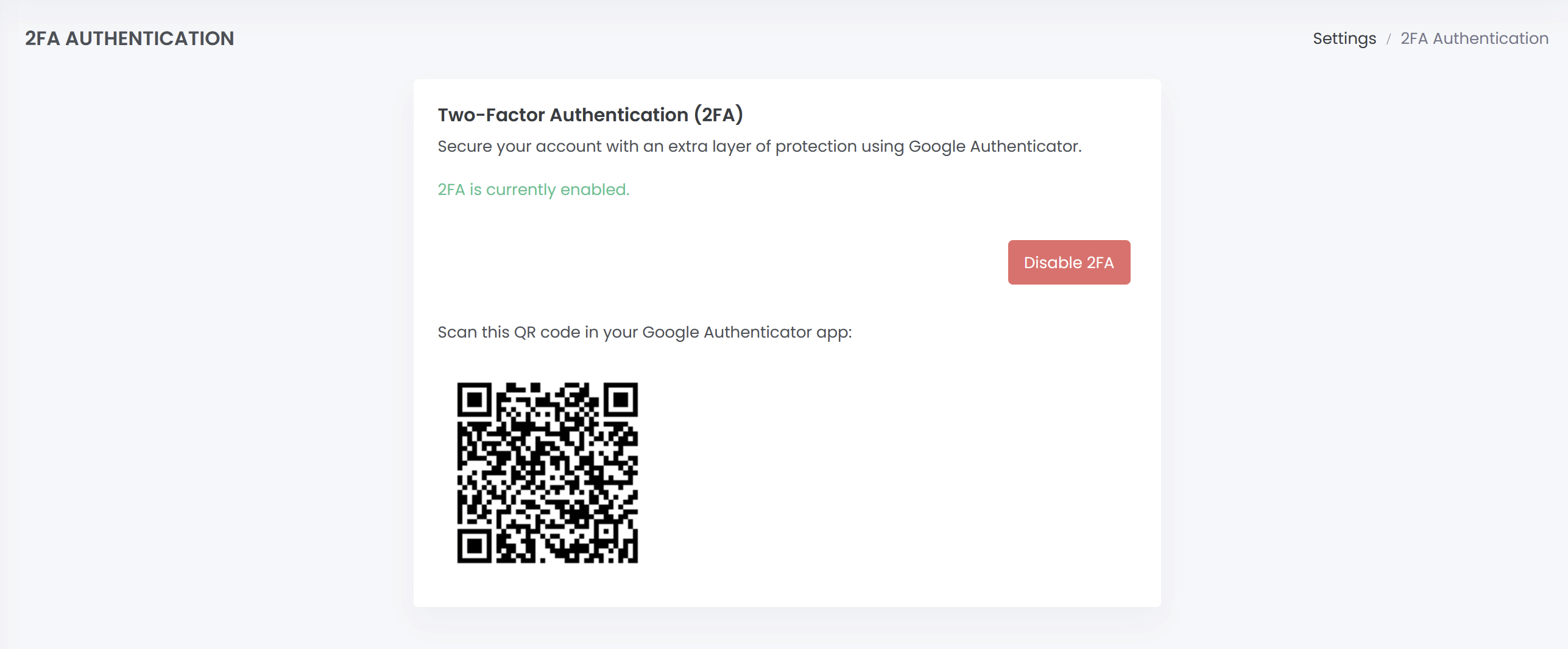The image size is (1568, 649).
Task: Click the Scan this QR code instruction
Action: [x=645, y=332]
